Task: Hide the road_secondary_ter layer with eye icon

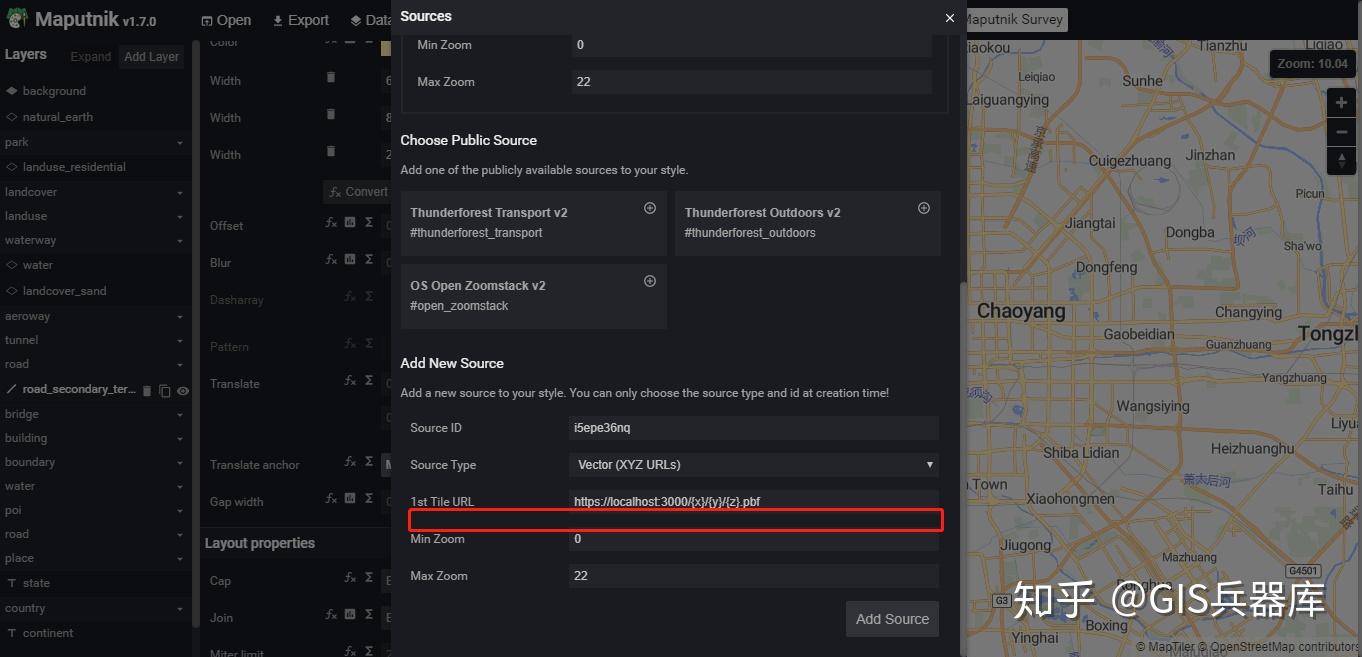Action: click(183, 391)
